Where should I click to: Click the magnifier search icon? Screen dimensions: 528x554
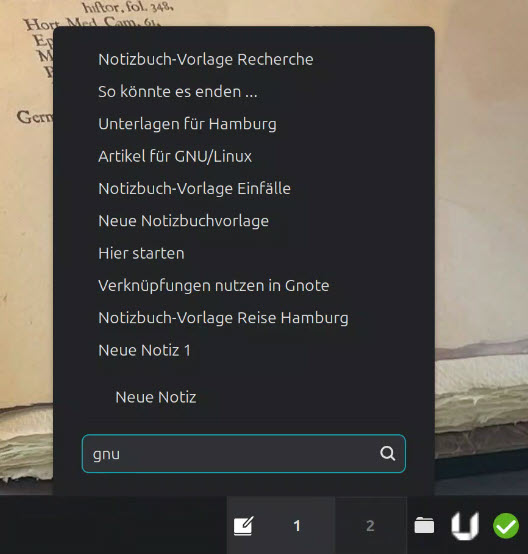point(387,453)
